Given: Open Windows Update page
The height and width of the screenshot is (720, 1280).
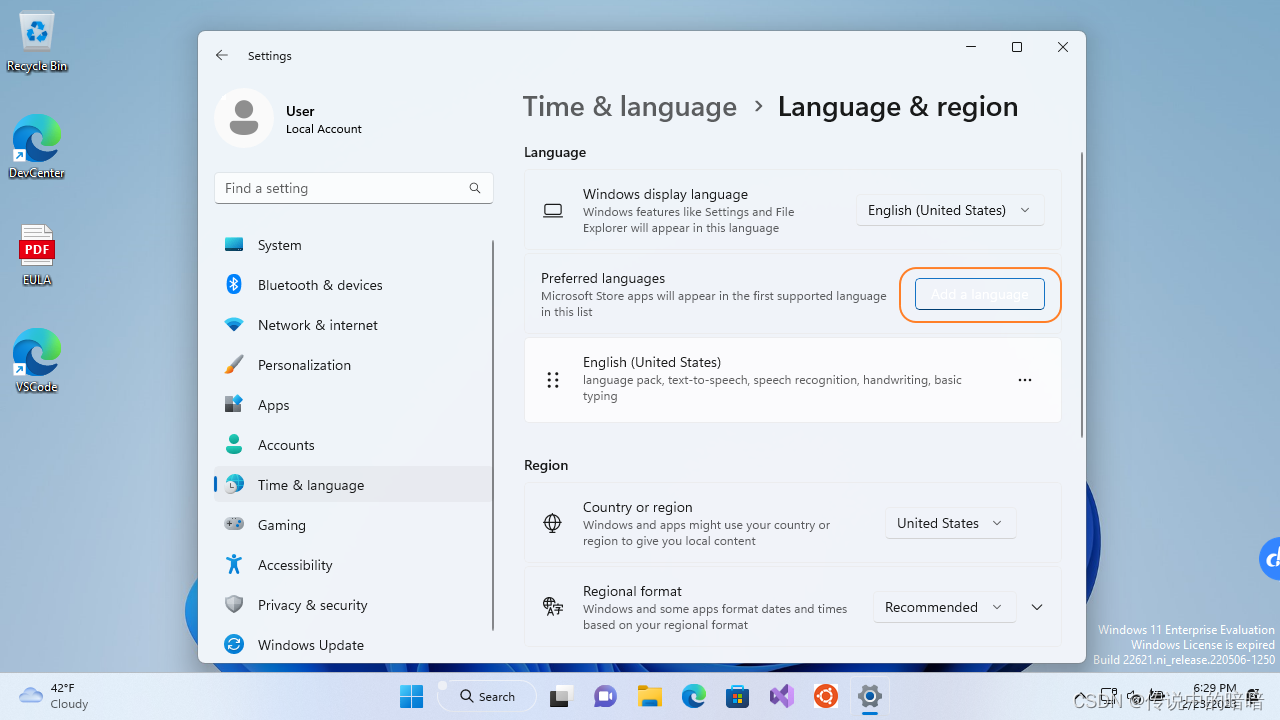Looking at the screenshot, I should coord(353,645).
